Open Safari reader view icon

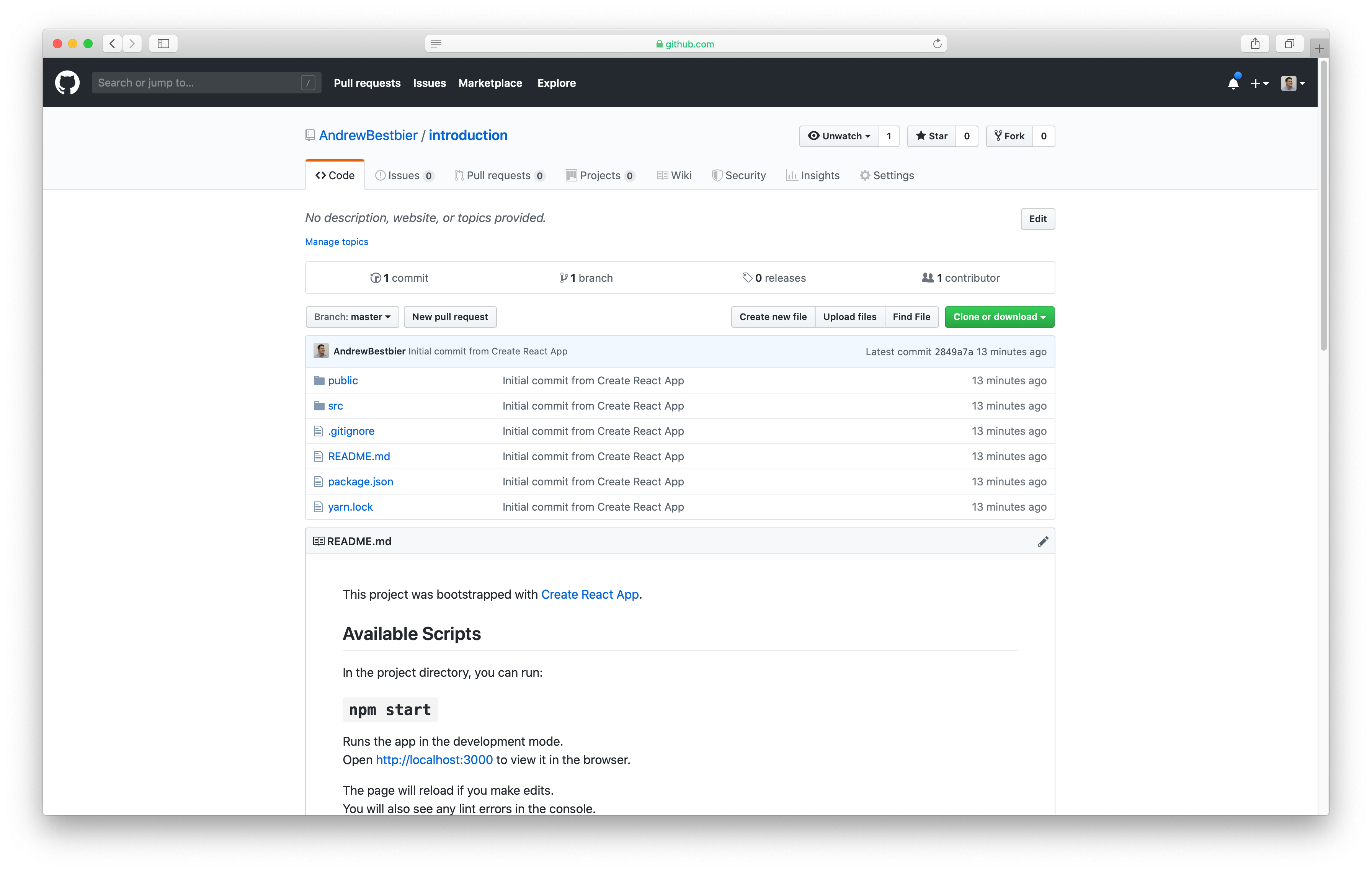pyautogui.click(x=436, y=44)
